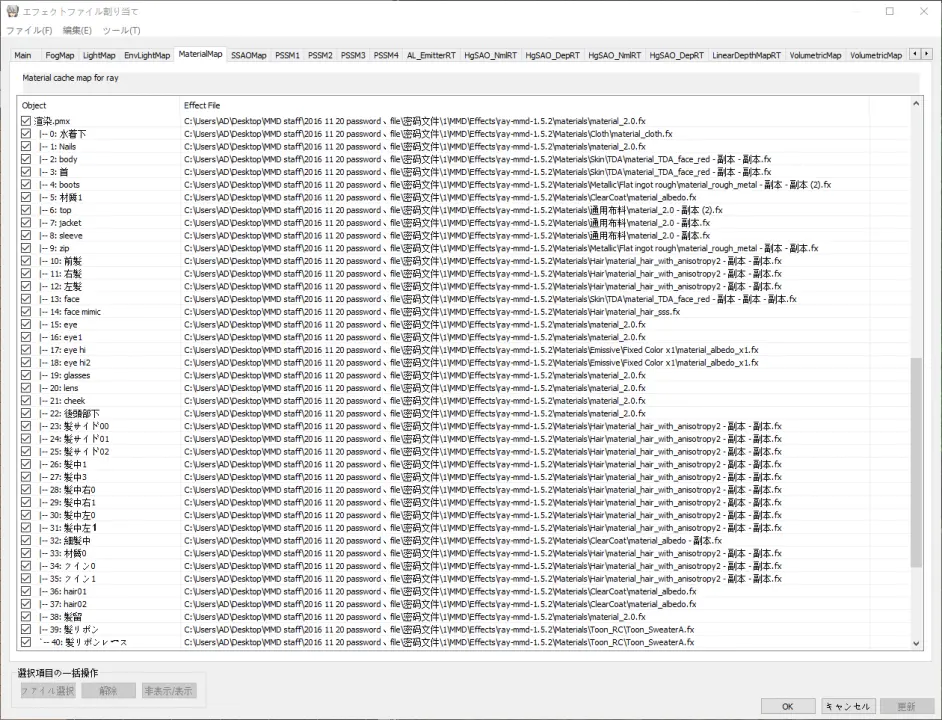Select the row 36: hair01
This screenshot has height=720, width=942.
464,591
